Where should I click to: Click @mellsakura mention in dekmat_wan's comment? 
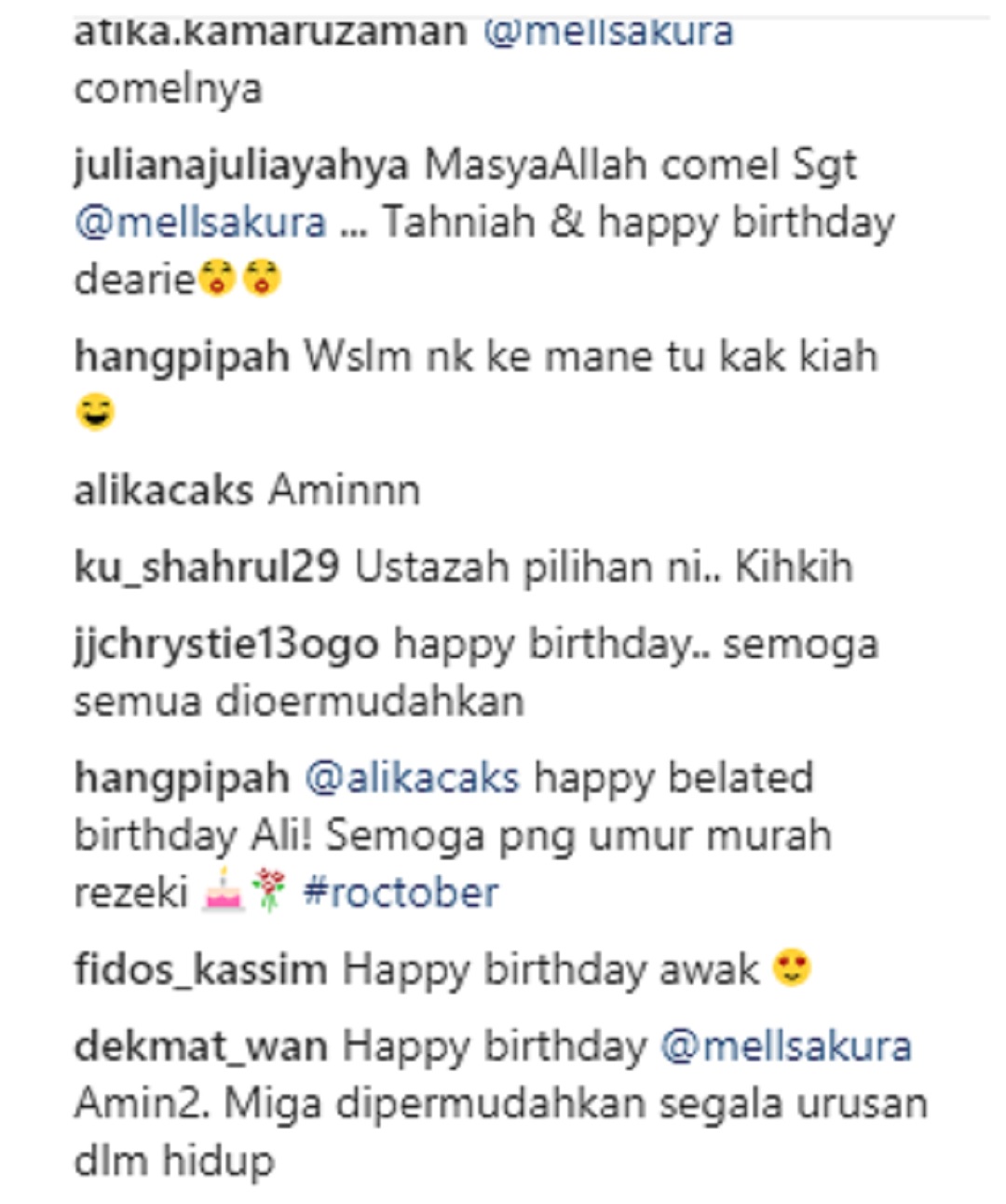[x=786, y=1047]
